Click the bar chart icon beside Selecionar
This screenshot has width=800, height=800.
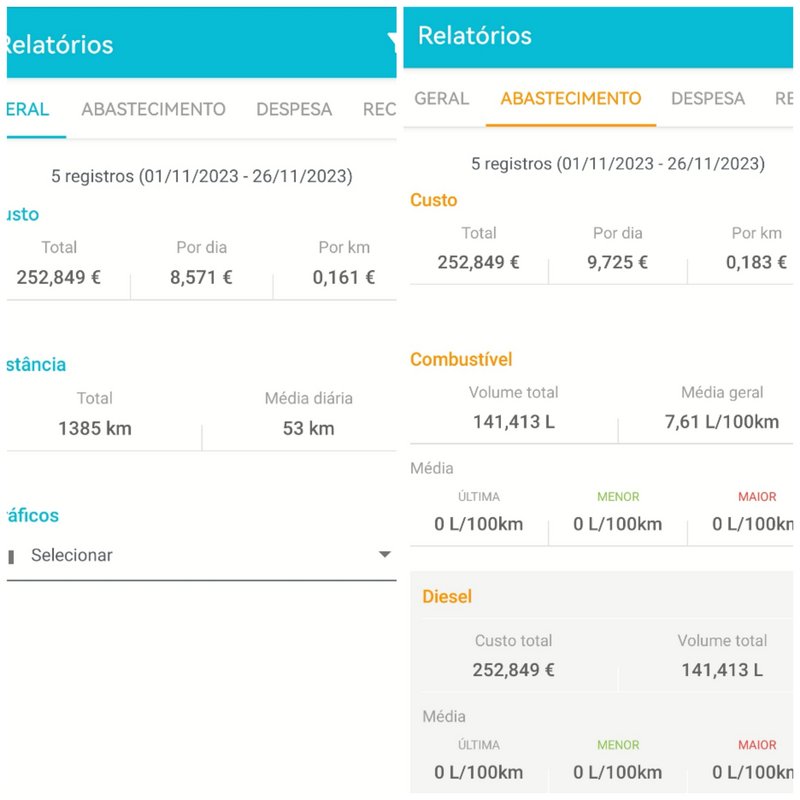click(x=11, y=557)
